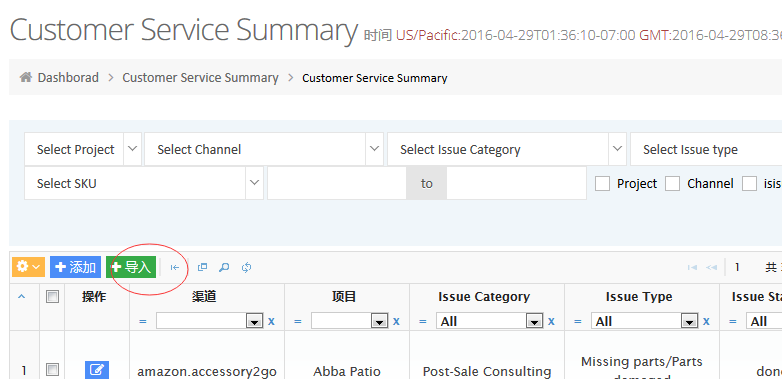Open the Select Issue type dropdown
The width and height of the screenshot is (782, 379).
pyautogui.click(x=706, y=149)
